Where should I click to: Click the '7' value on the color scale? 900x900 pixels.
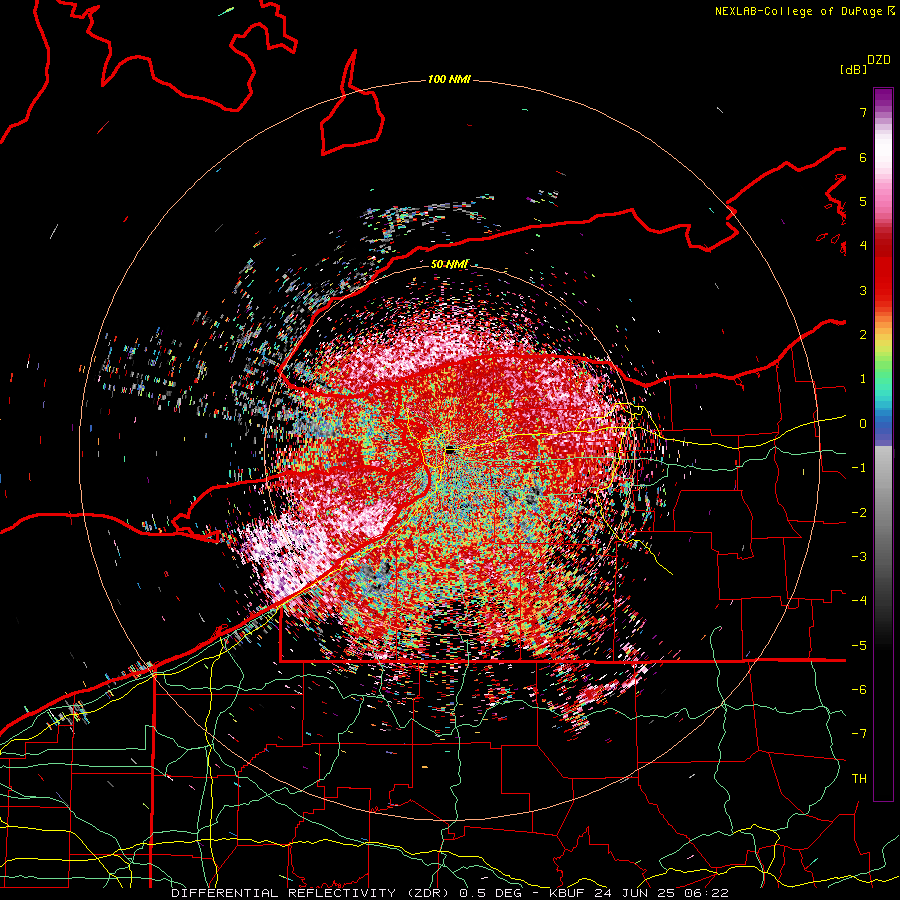click(863, 112)
